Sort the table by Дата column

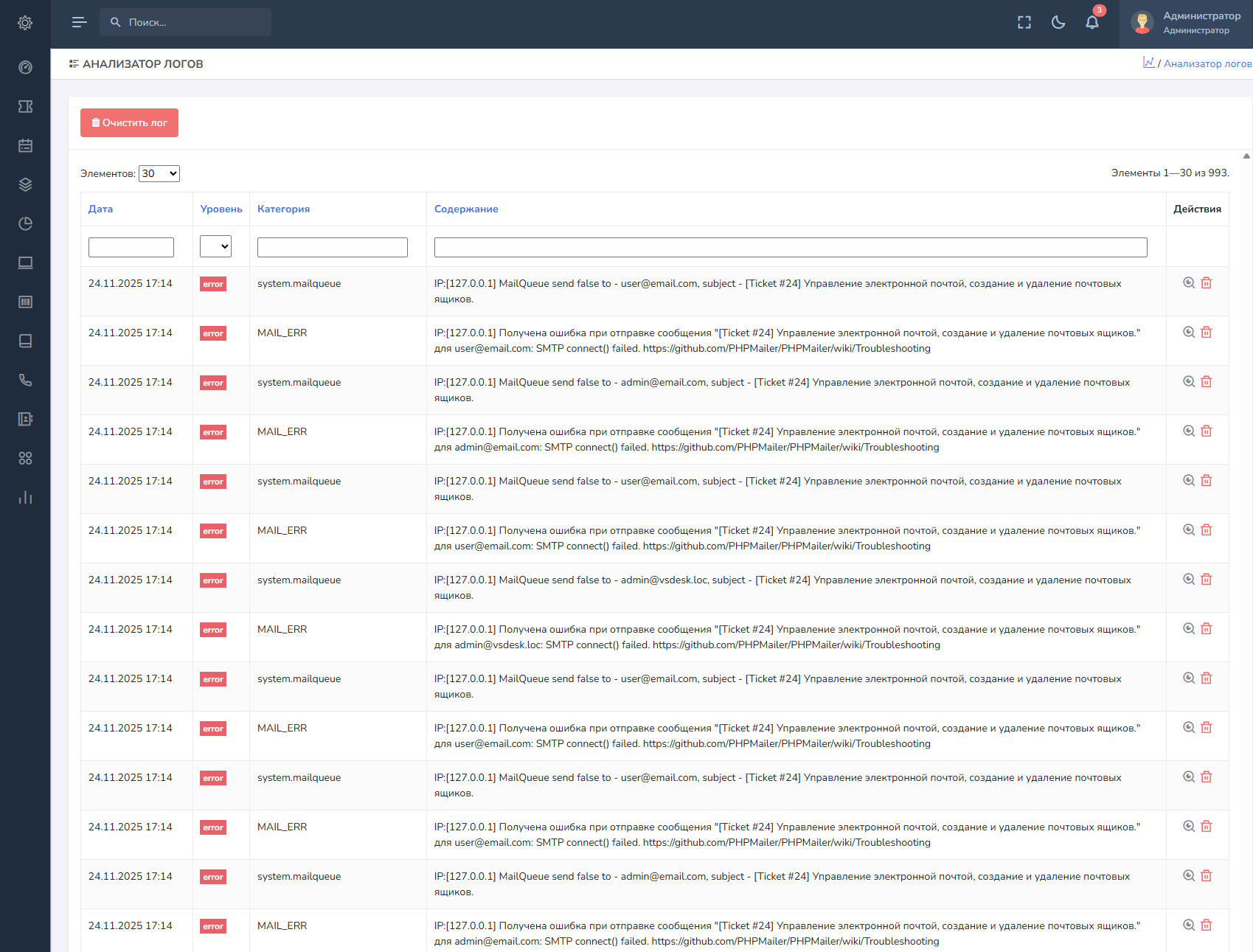click(x=100, y=209)
